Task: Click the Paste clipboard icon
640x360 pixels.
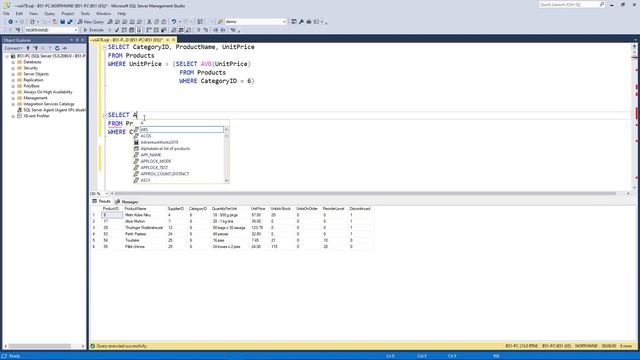Action: click(x=164, y=22)
